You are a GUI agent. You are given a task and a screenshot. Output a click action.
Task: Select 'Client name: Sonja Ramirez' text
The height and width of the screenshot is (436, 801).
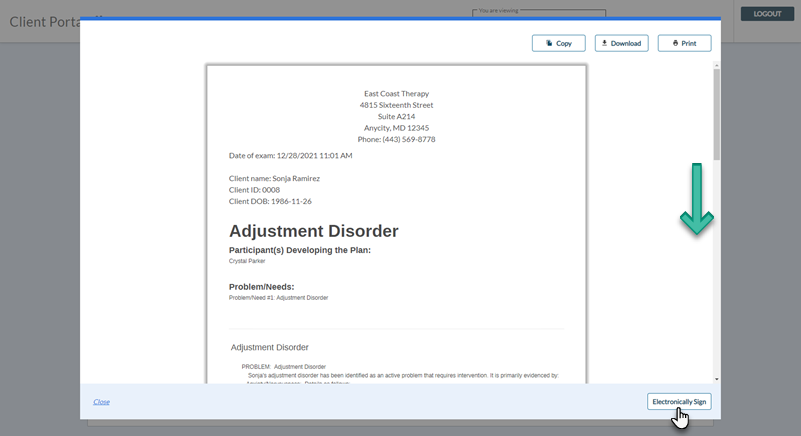274,178
